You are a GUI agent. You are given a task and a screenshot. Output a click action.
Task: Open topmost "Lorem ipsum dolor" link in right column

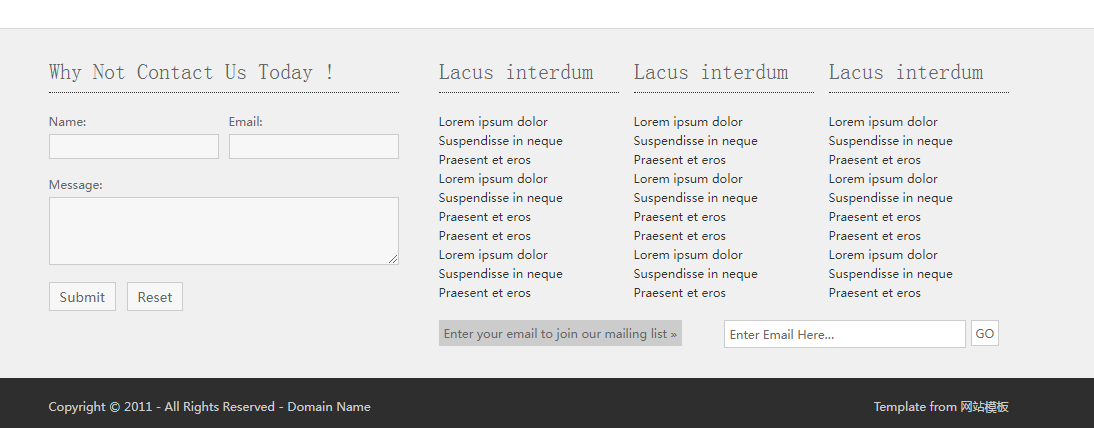pyautogui.click(x=883, y=122)
